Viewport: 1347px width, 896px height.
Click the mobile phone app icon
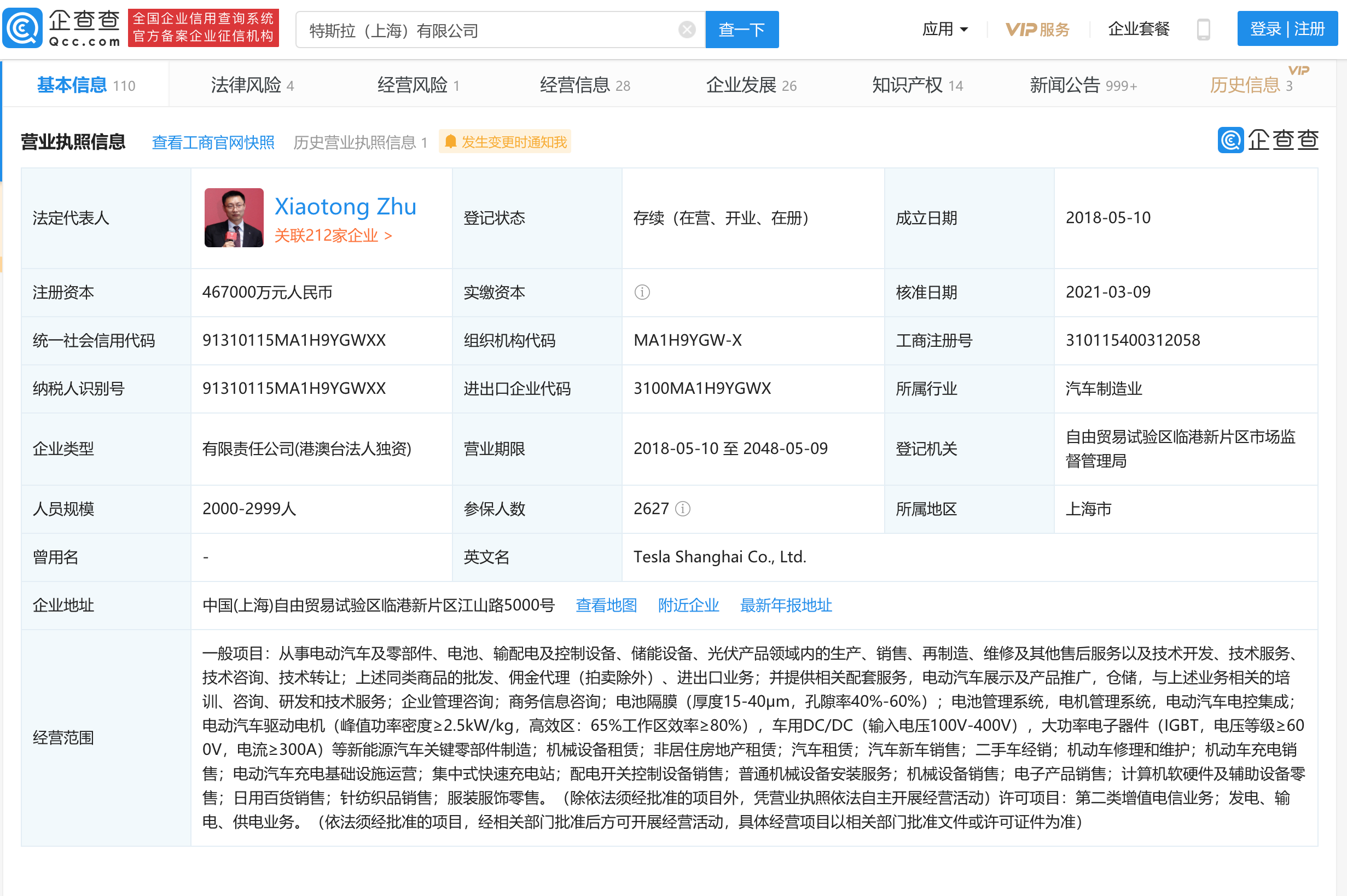tap(1203, 29)
